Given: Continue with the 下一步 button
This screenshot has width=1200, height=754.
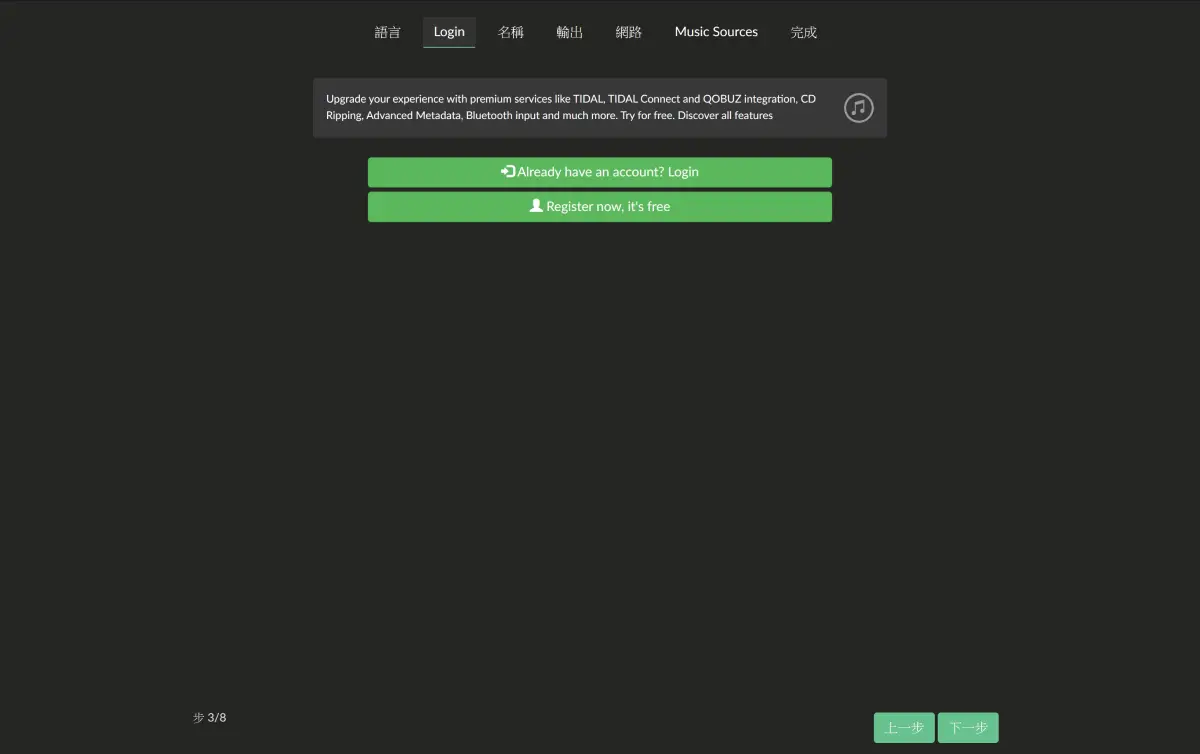Looking at the screenshot, I should click(968, 728).
